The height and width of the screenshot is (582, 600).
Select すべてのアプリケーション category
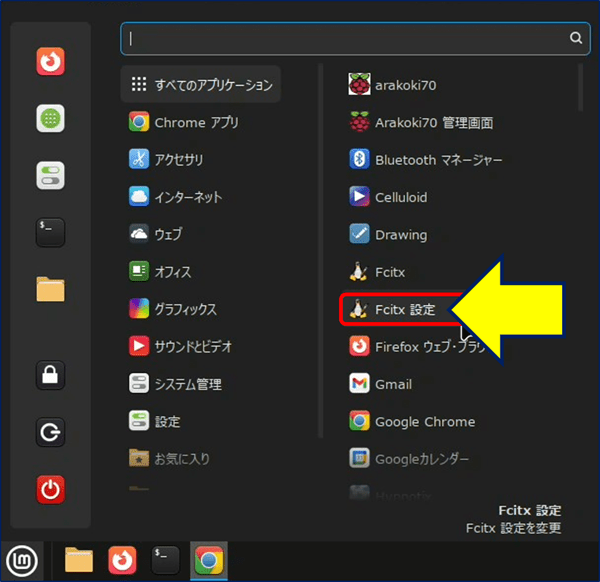[201, 84]
